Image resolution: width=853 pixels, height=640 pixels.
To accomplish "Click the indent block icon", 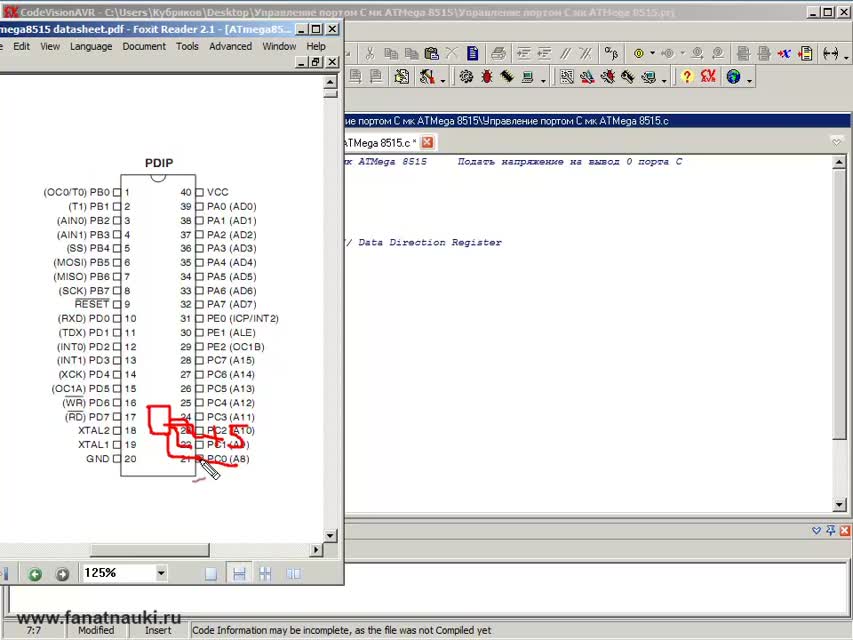I will click(x=523, y=53).
